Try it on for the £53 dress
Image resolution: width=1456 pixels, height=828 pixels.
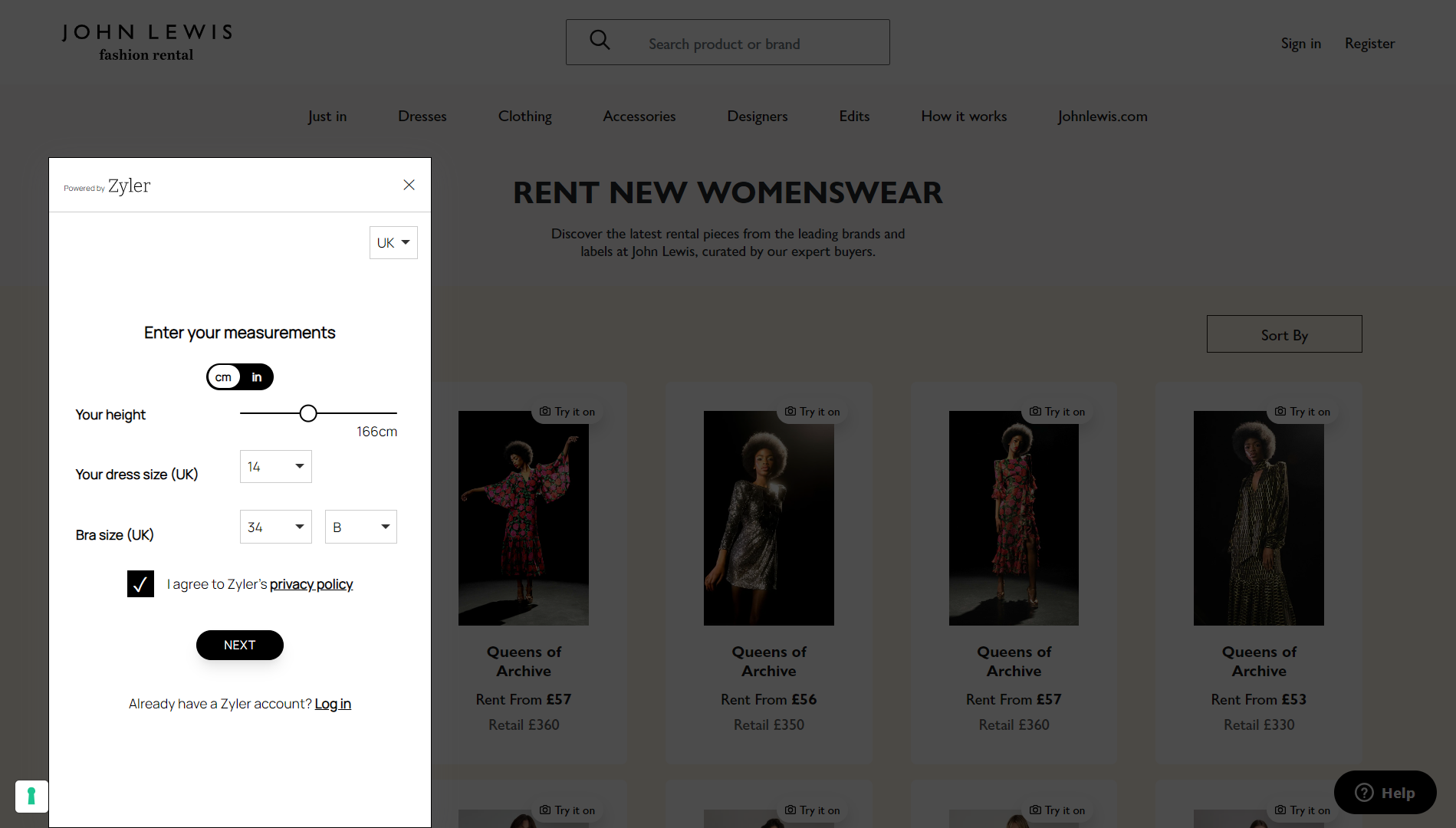coord(1303,412)
